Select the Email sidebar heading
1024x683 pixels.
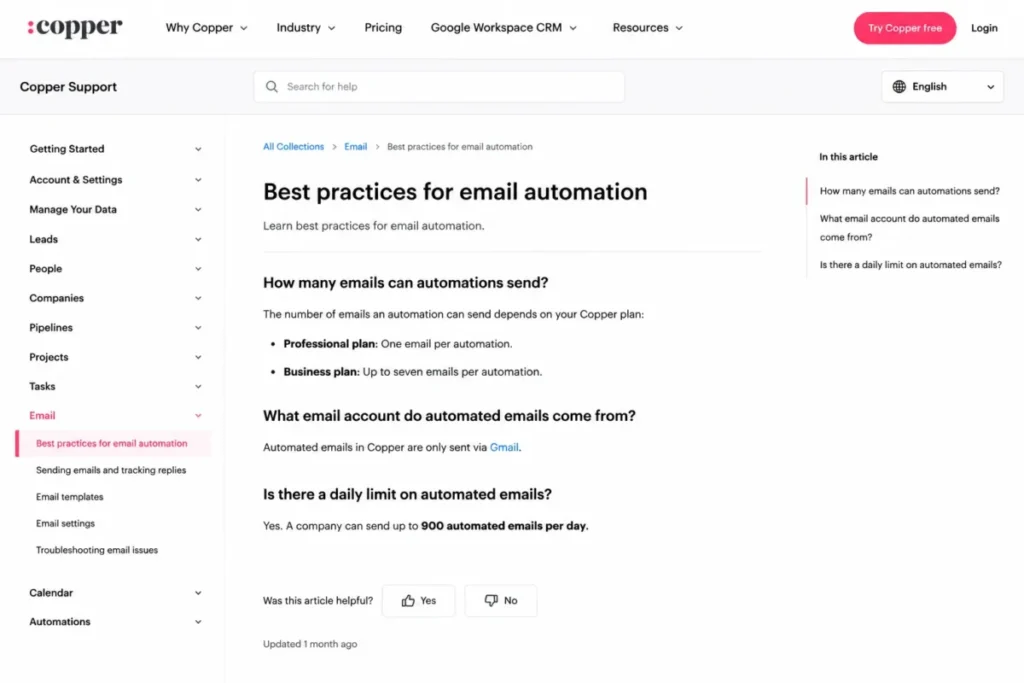pyautogui.click(x=42, y=415)
